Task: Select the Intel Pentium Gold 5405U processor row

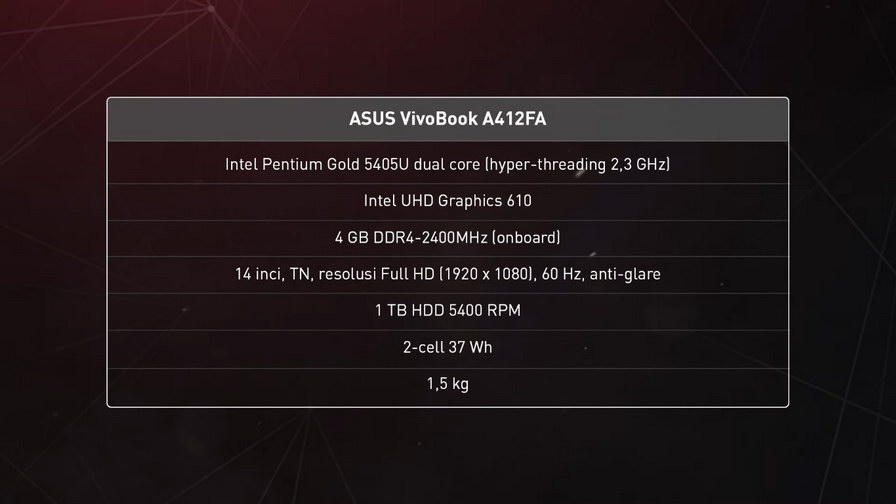Action: point(447,164)
